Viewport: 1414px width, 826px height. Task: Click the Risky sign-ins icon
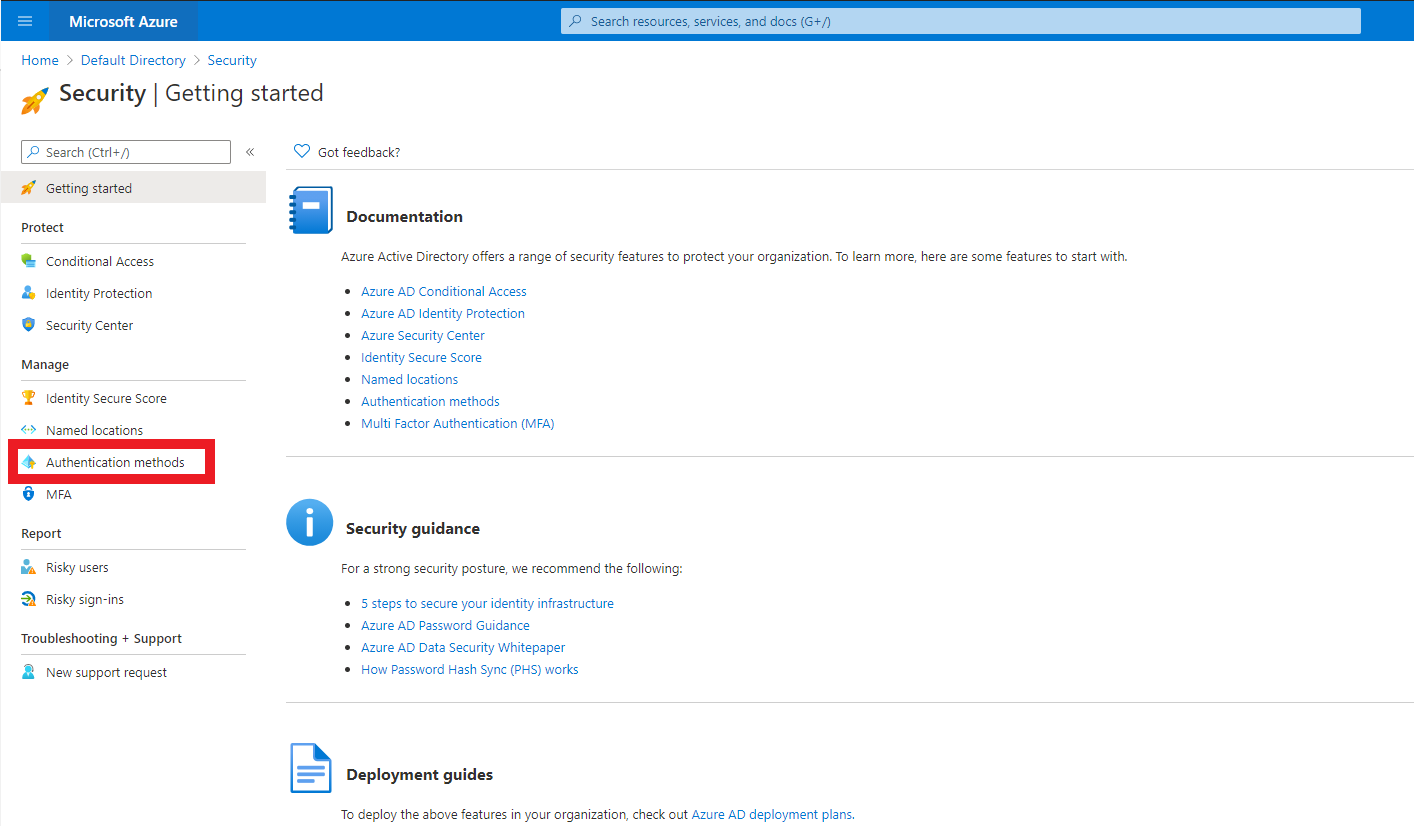pos(29,599)
